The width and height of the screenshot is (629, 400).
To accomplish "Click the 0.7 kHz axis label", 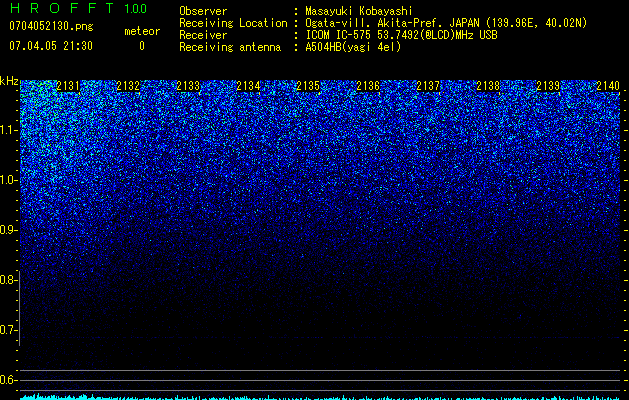I will pos(8,330).
